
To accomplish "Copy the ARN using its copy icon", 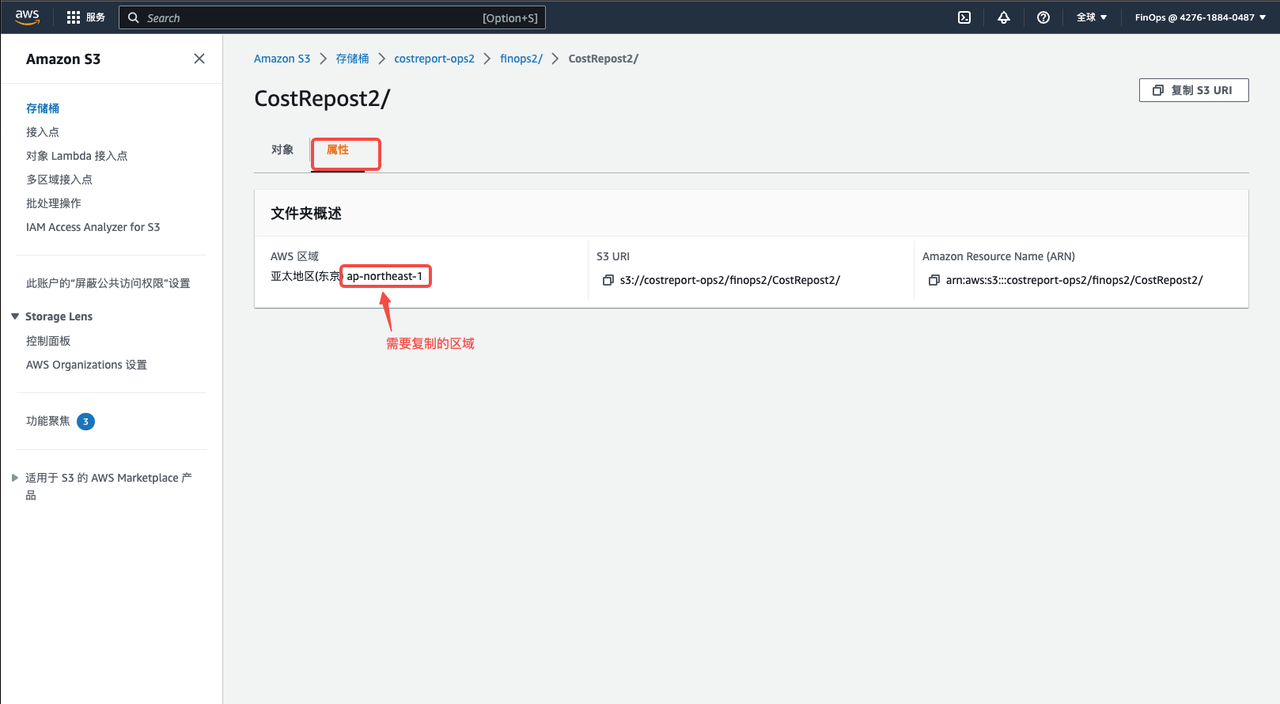I will [x=933, y=281].
